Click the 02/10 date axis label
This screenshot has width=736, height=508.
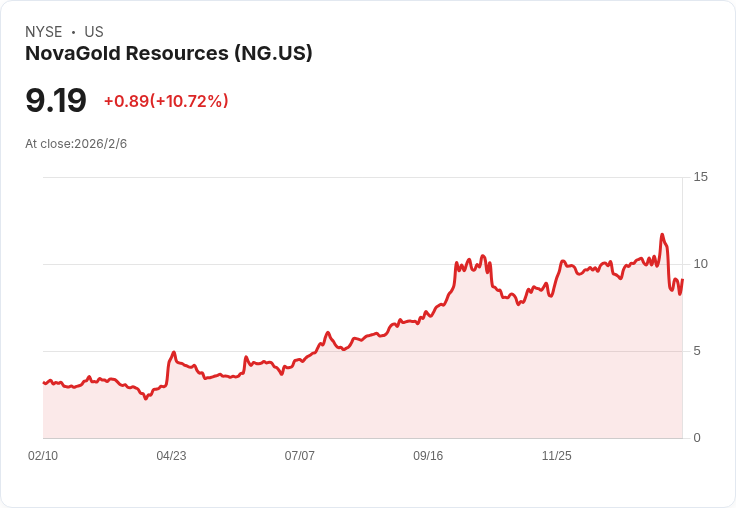coord(43,456)
